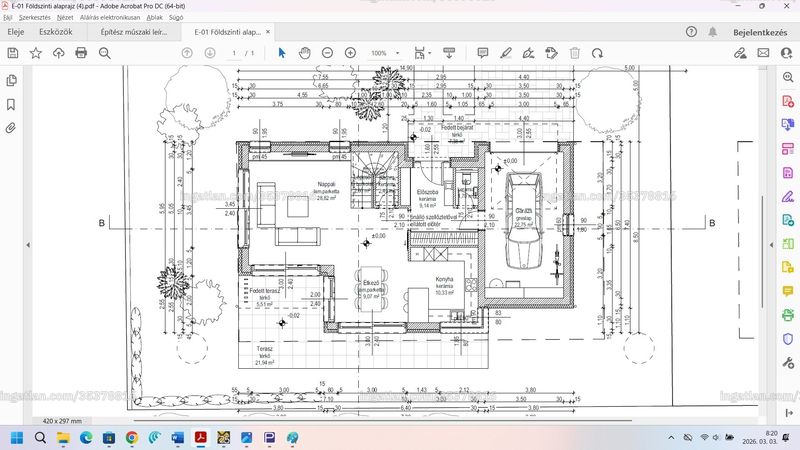Expand the left navigation pane arrow
This screenshot has height=450, width=800.
click(x=28, y=245)
